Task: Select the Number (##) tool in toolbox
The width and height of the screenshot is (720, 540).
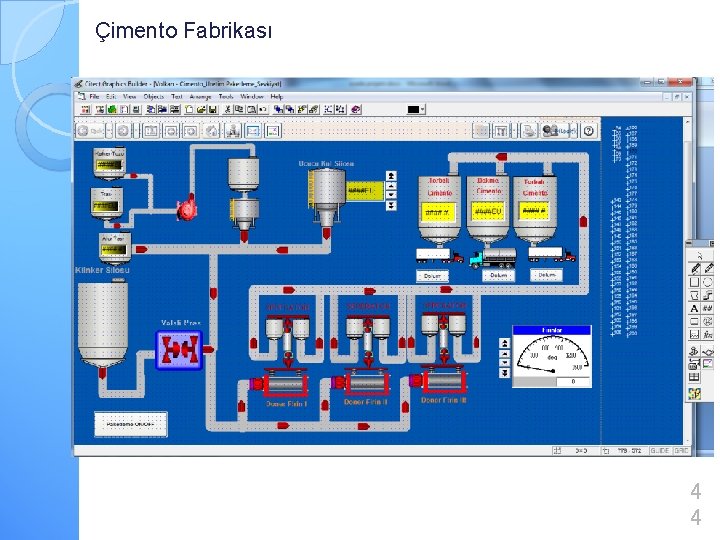Action: (x=708, y=309)
